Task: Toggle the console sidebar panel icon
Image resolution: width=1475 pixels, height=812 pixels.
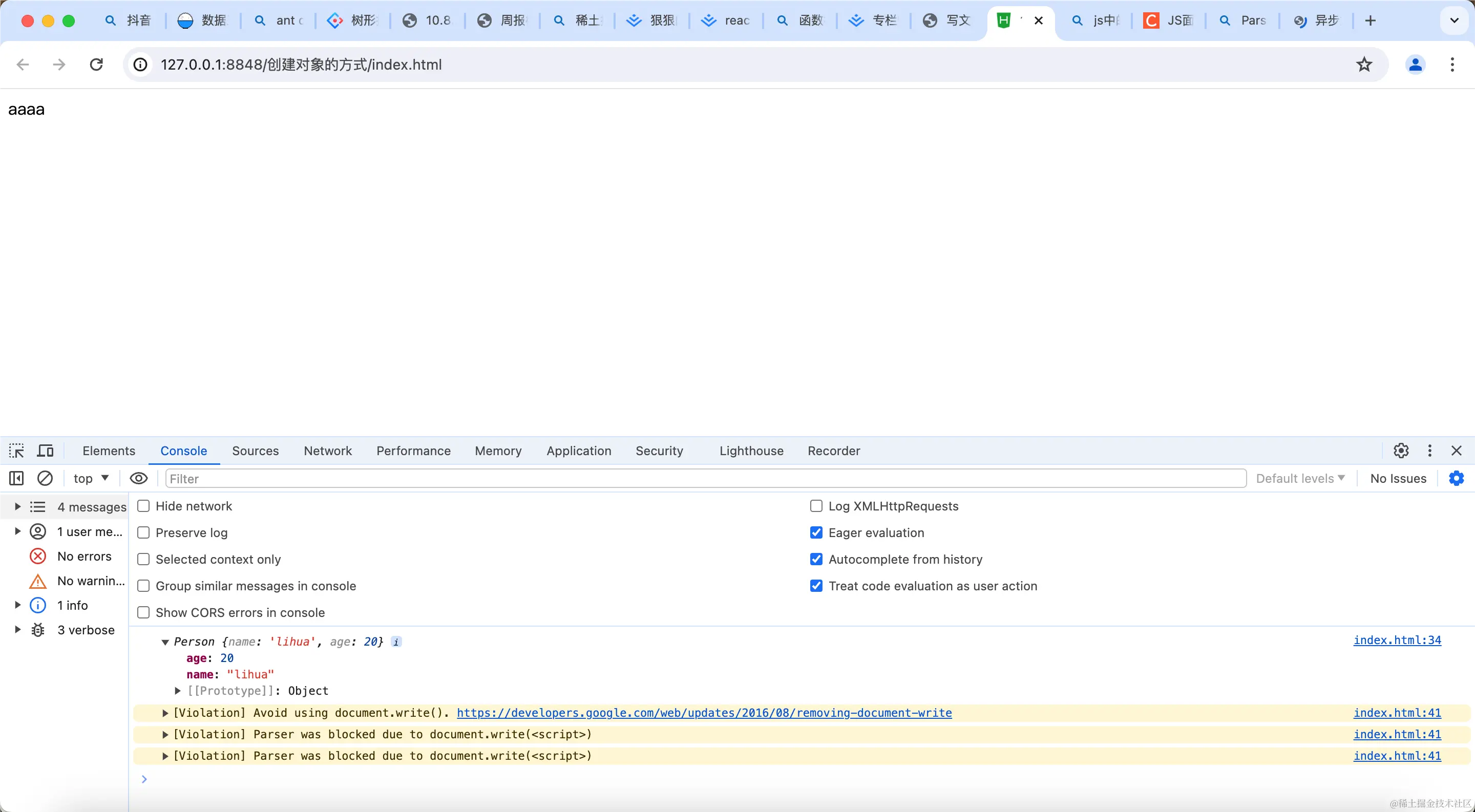Action: coord(16,478)
